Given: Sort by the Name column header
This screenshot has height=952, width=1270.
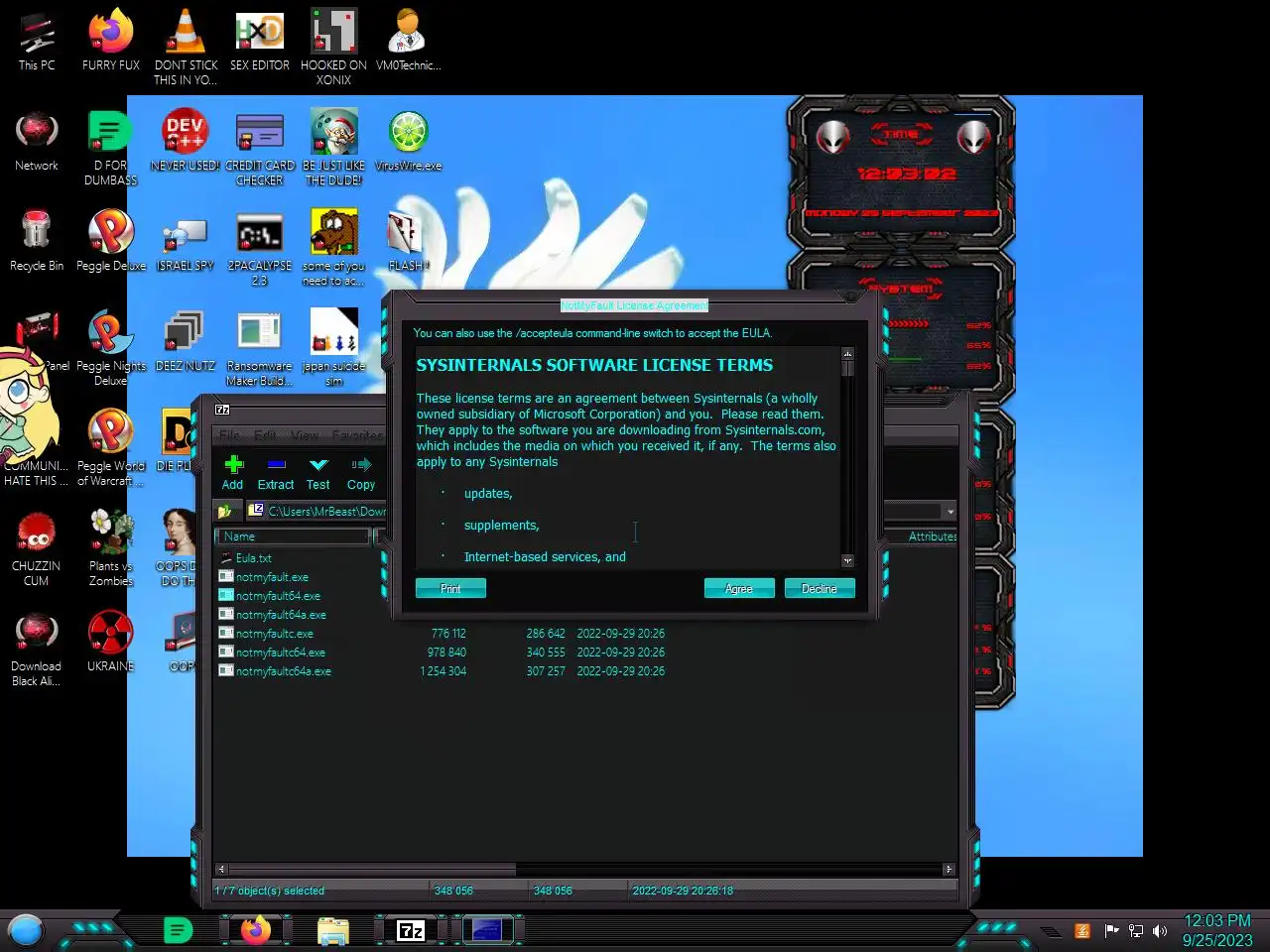Looking at the screenshot, I should point(293,536).
